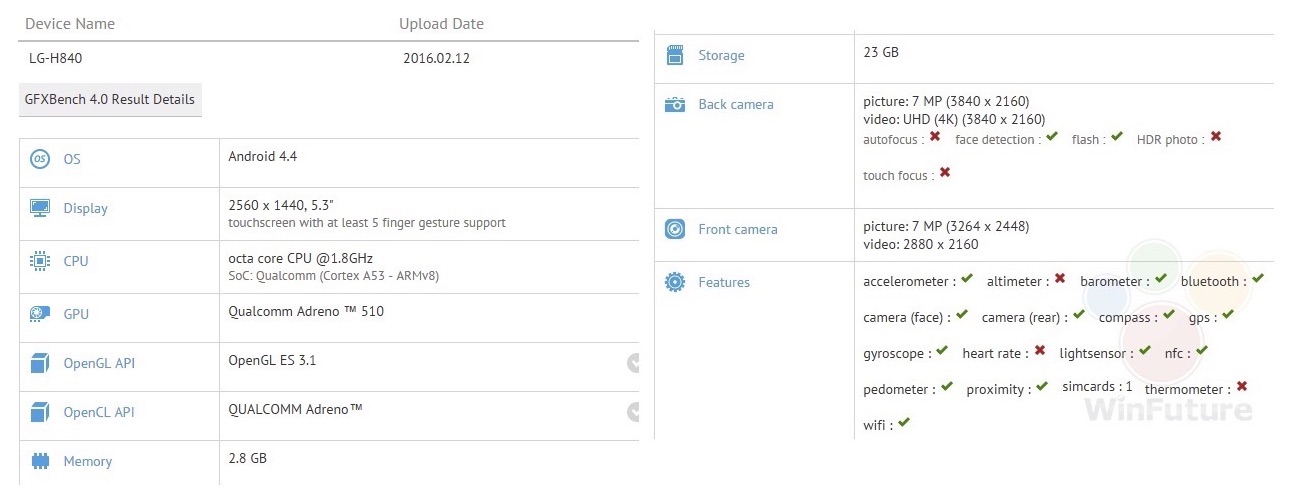Viewport: 1299px width, 488px height.
Task: Click the Storage SD card icon
Action: pos(675,55)
